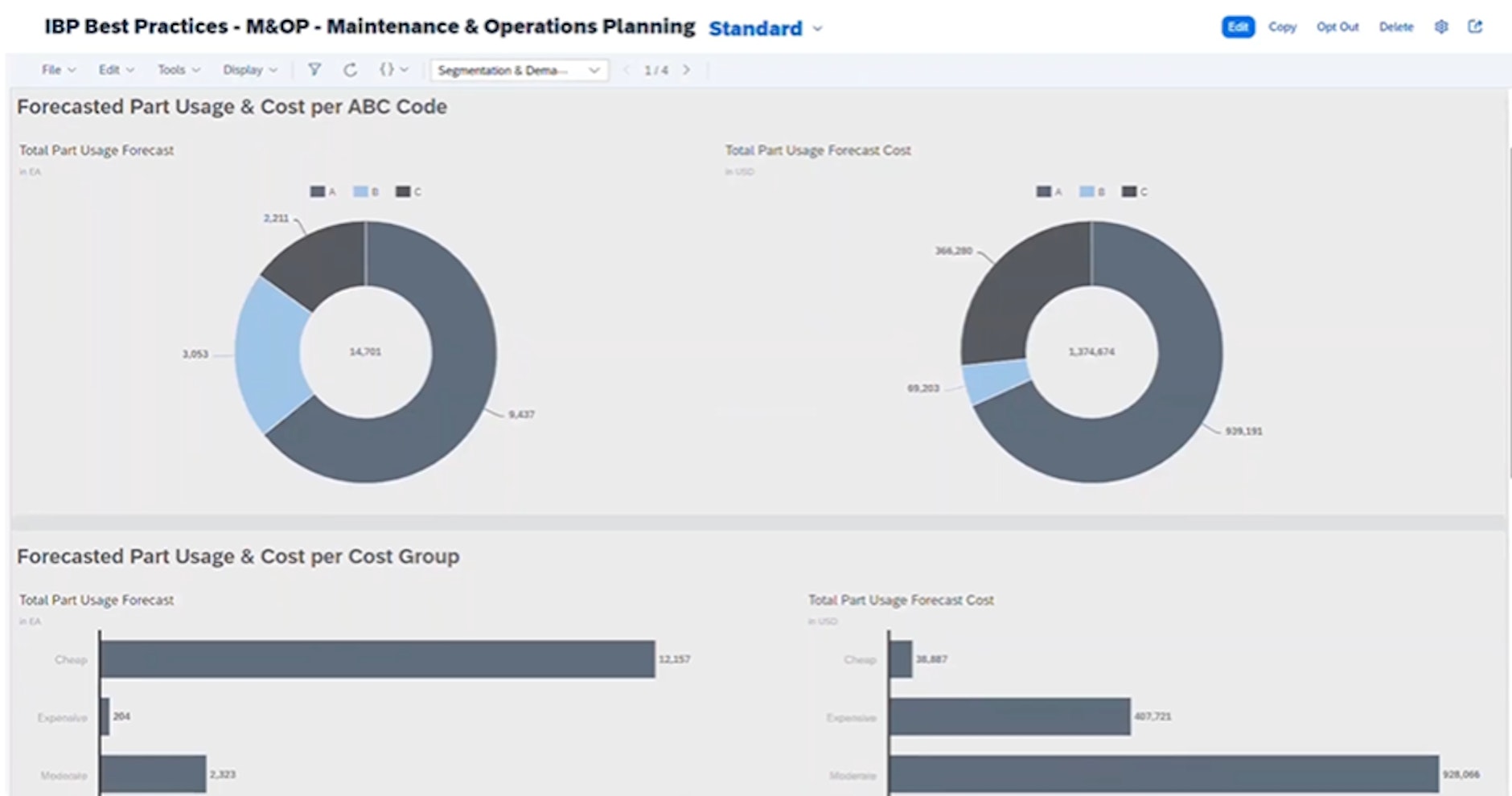1512x796 pixels.
Task: Click the Delete link
Action: 1395,27
